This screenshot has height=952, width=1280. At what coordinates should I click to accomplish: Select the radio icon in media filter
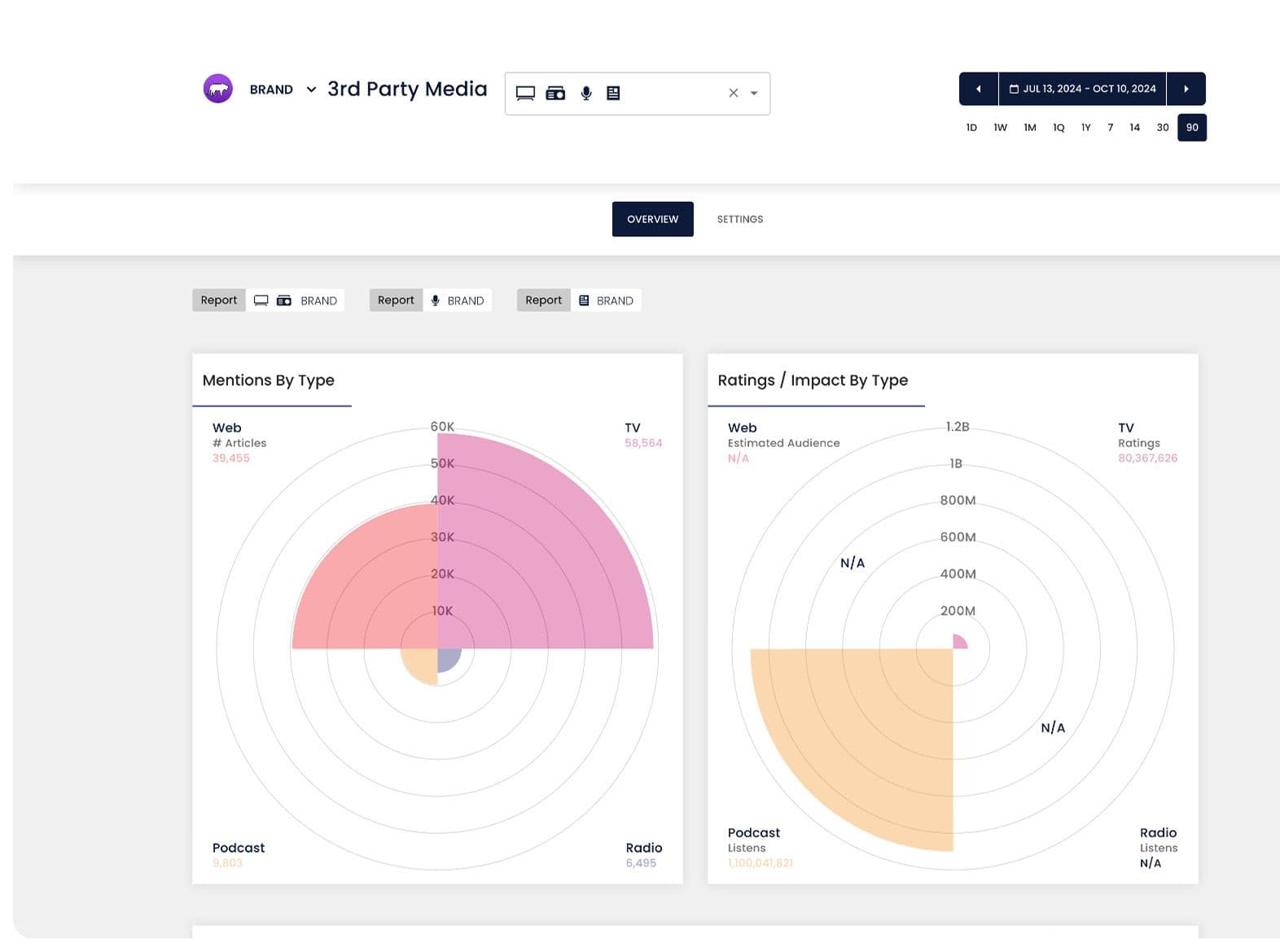coord(555,94)
